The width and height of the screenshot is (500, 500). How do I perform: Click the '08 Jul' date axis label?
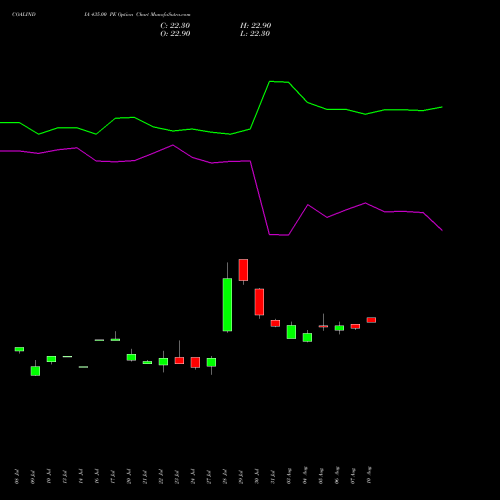[17, 477]
